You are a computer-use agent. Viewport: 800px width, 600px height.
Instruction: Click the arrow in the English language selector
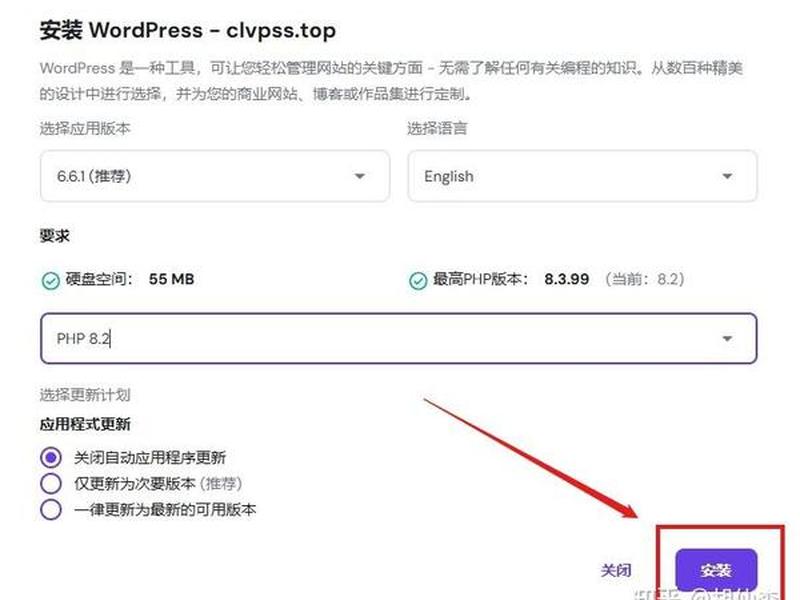727,176
